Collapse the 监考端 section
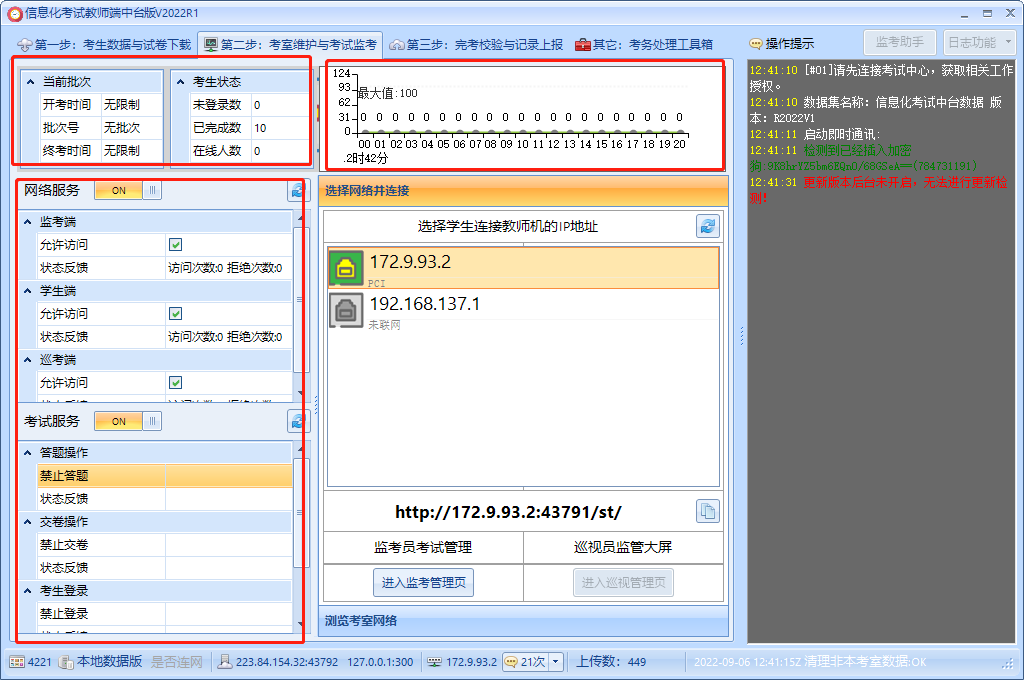1024x680 pixels. pos(27,222)
